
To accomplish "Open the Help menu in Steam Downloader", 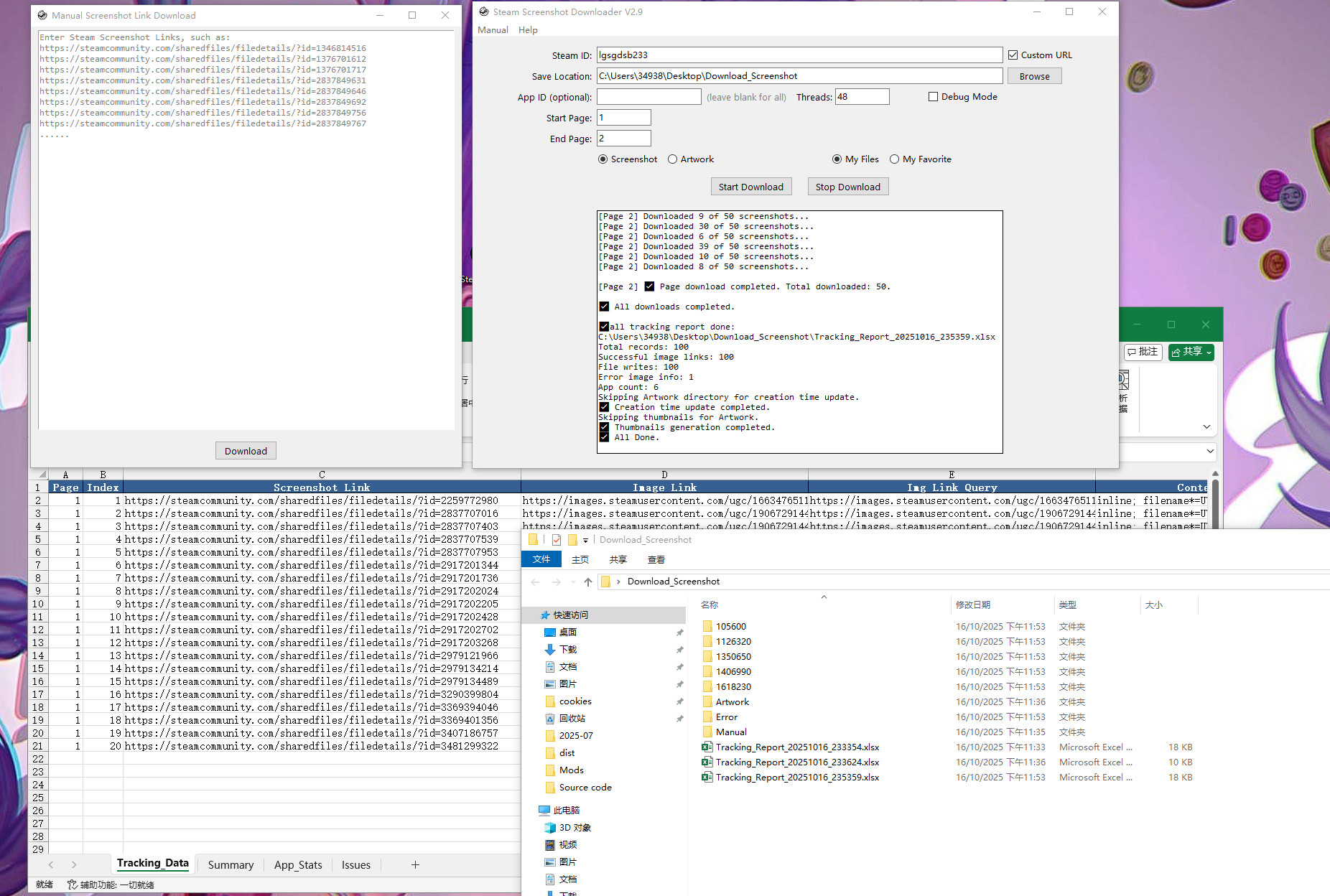I will point(528,29).
